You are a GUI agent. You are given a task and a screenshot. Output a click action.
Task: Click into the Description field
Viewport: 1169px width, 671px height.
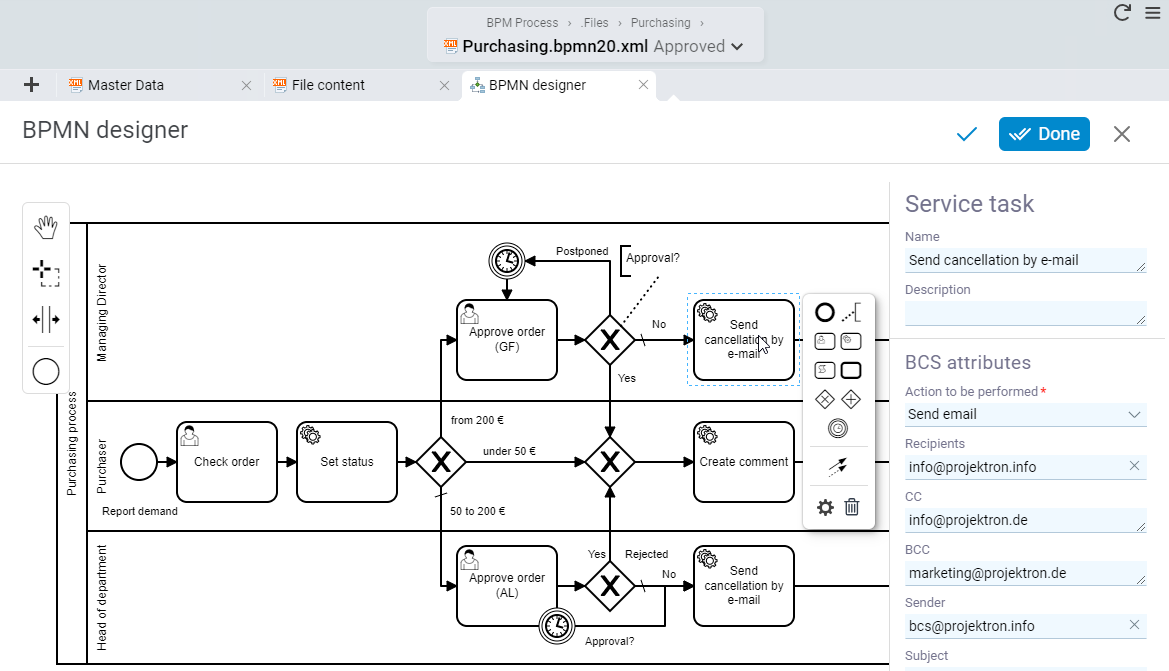click(x=1025, y=313)
